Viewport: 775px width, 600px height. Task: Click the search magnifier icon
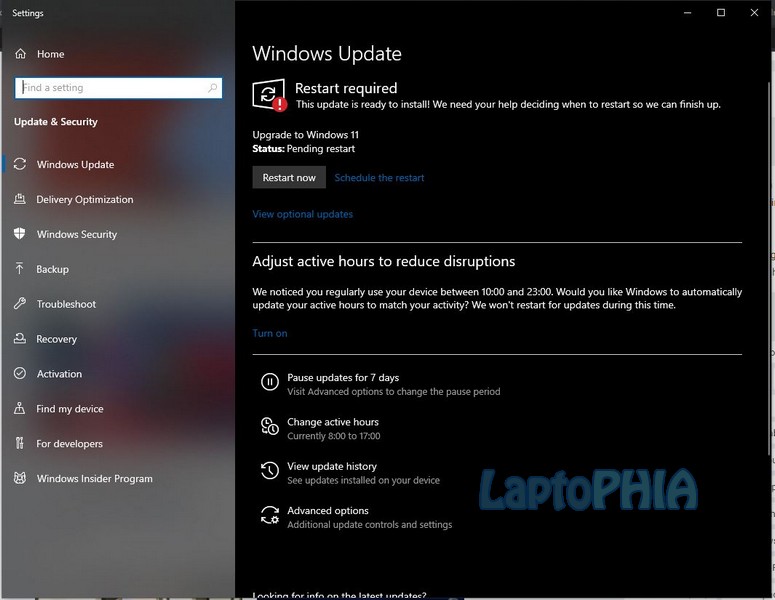[x=213, y=88]
